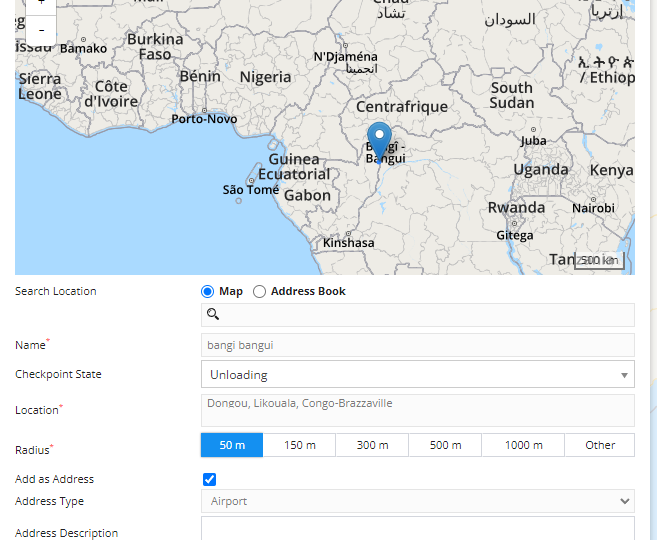Click the Other radius button
Viewport: 657px width, 540px height.
(600, 445)
